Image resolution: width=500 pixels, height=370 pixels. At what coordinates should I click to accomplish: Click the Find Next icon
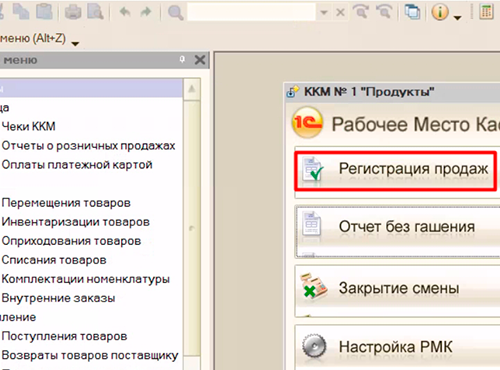coord(361,12)
